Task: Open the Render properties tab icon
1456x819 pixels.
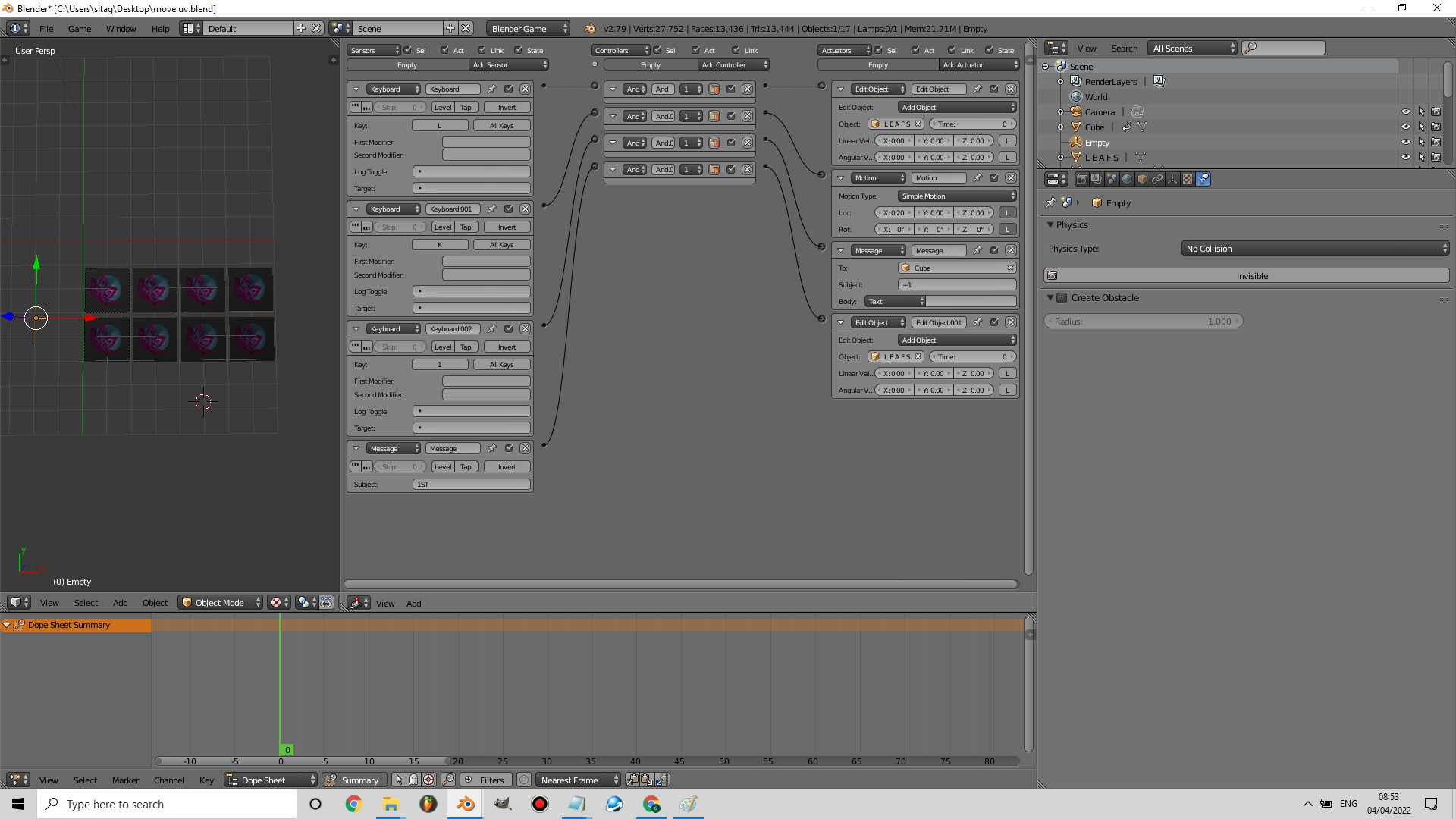Action: point(1081,179)
